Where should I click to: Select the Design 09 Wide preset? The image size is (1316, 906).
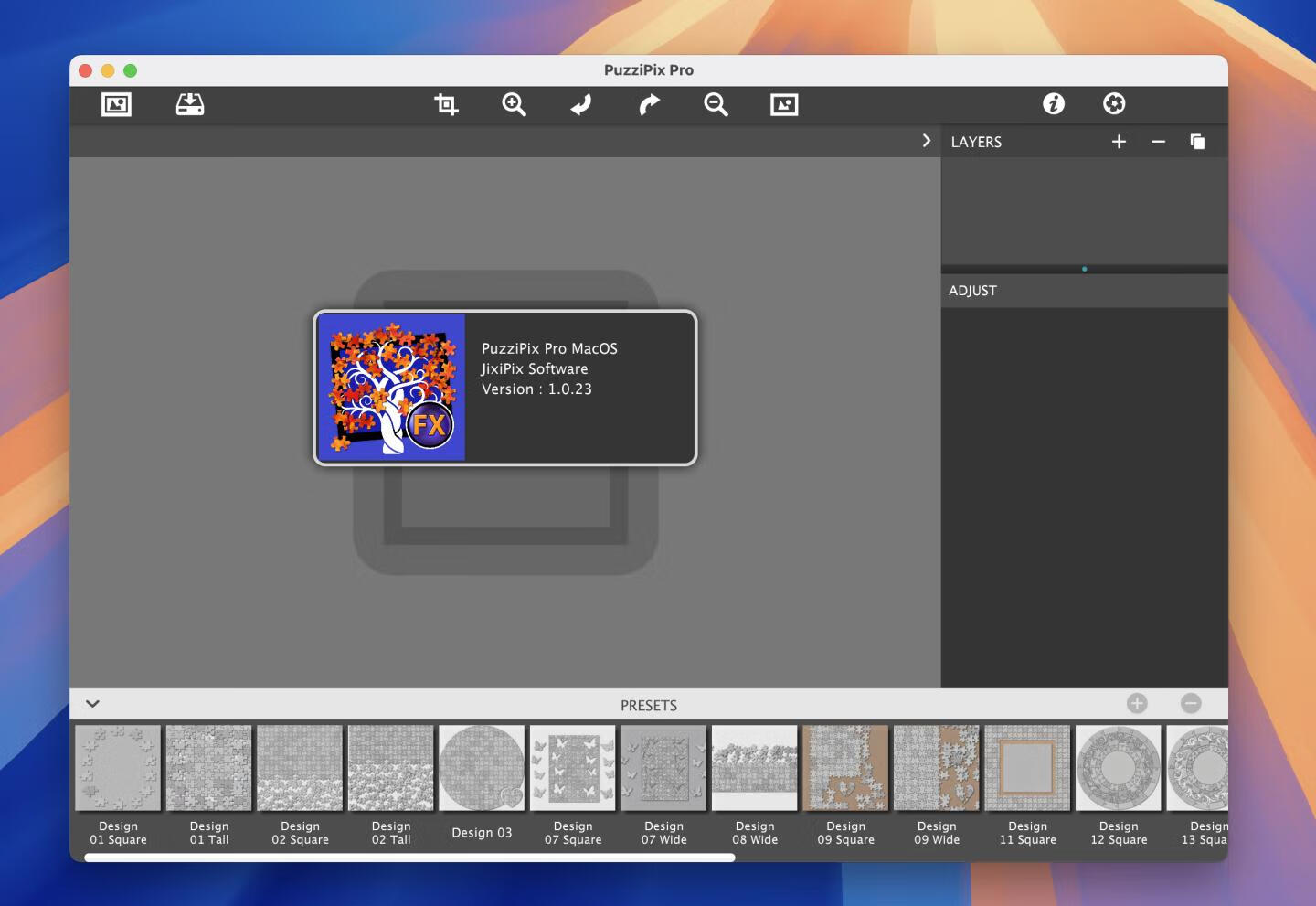pyautogui.click(x=937, y=786)
